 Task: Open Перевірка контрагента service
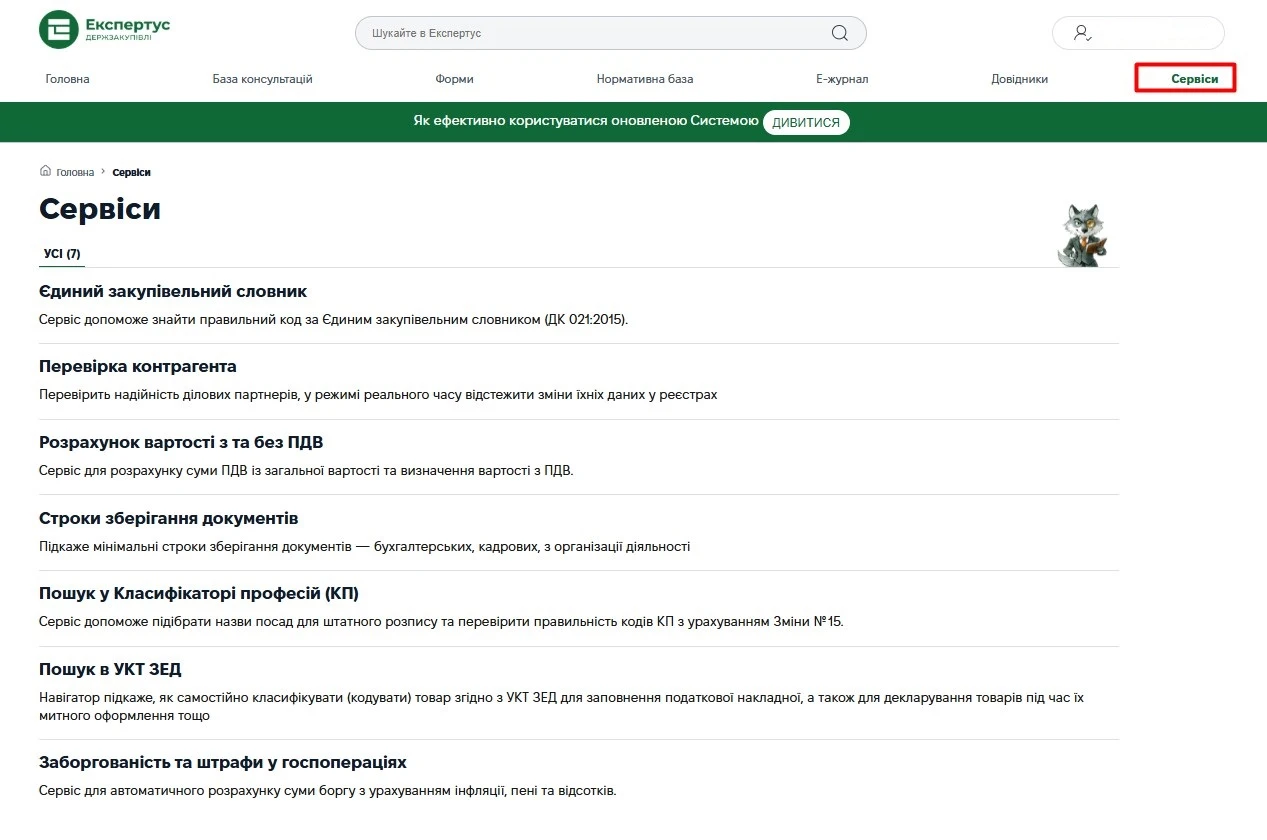tap(138, 367)
